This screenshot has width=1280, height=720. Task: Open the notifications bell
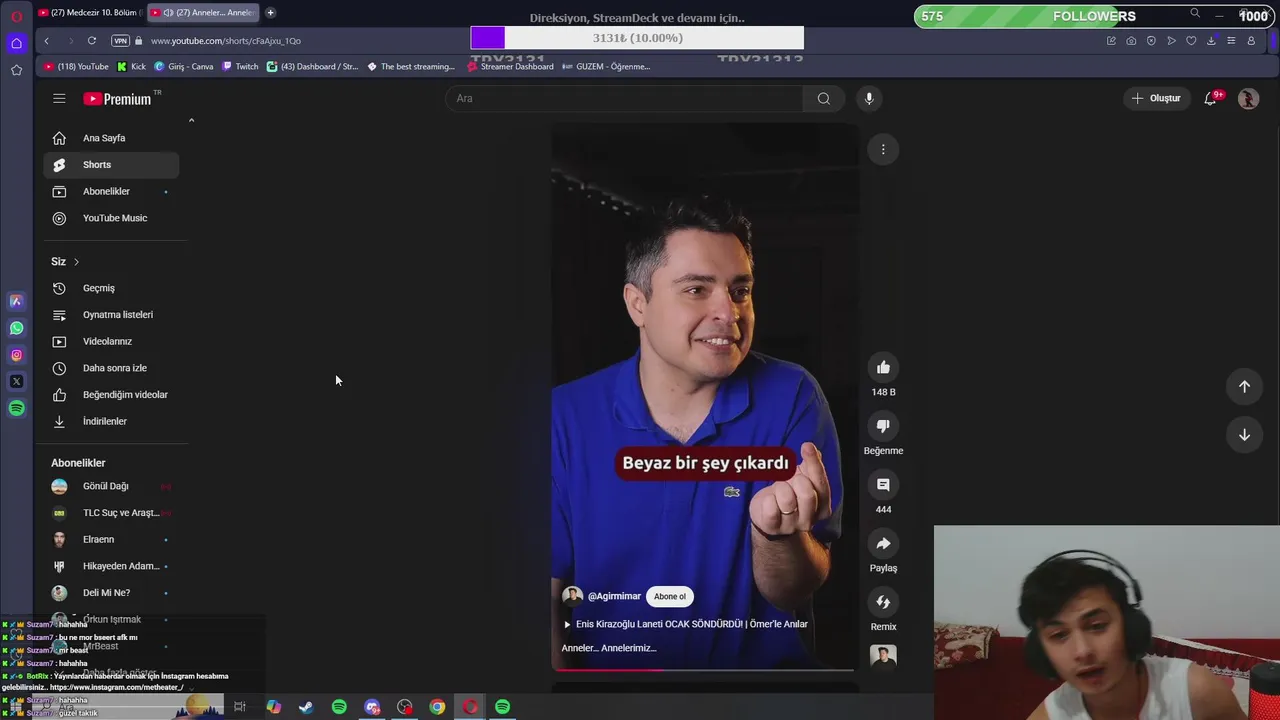[1211, 98]
